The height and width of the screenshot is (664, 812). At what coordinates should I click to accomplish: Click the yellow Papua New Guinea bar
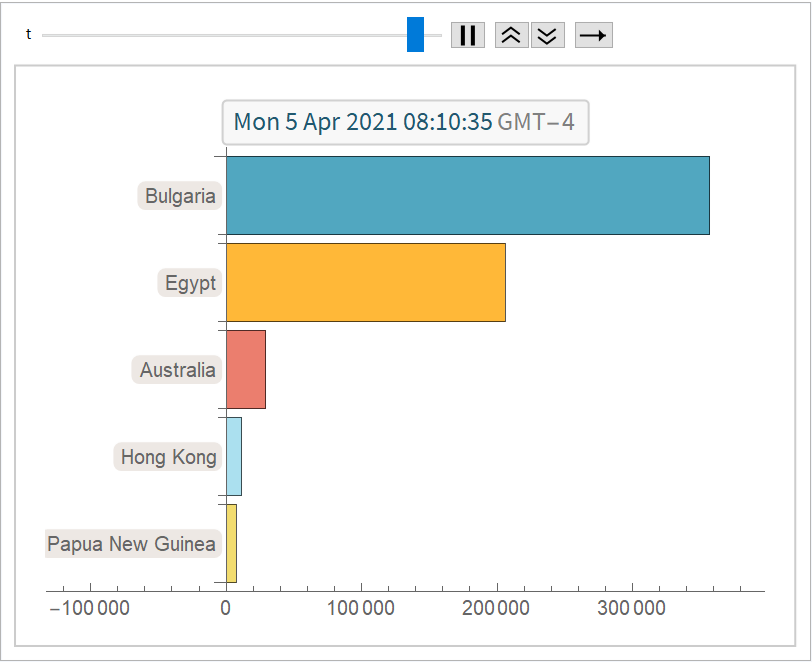click(231, 543)
